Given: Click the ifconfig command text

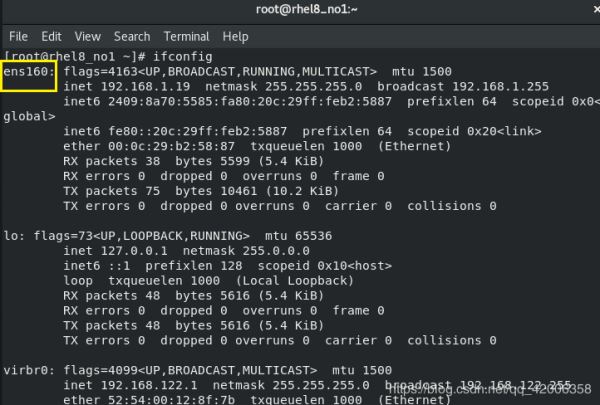Looking at the screenshot, I should coord(183,57).
